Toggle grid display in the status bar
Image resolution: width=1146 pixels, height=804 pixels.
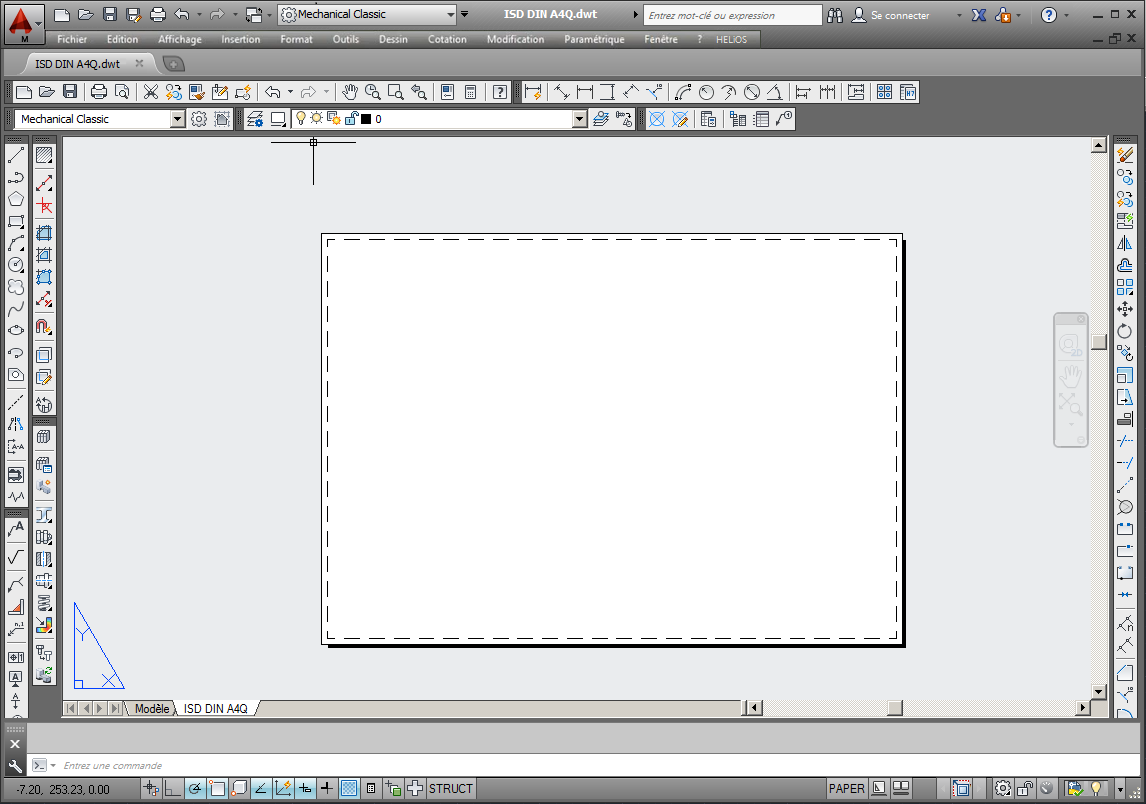tap(349, 789)
